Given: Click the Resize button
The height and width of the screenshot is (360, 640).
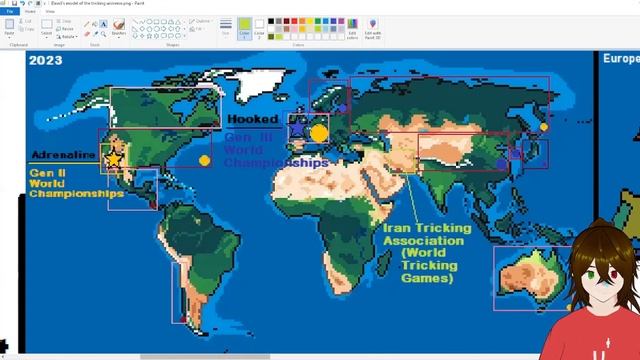Looking at the screenshot, I should click(65, 29).
